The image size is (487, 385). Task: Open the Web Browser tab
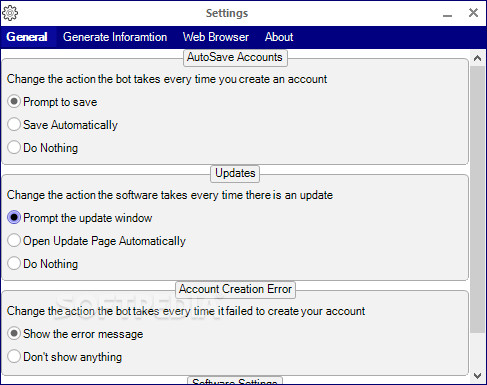216,37
